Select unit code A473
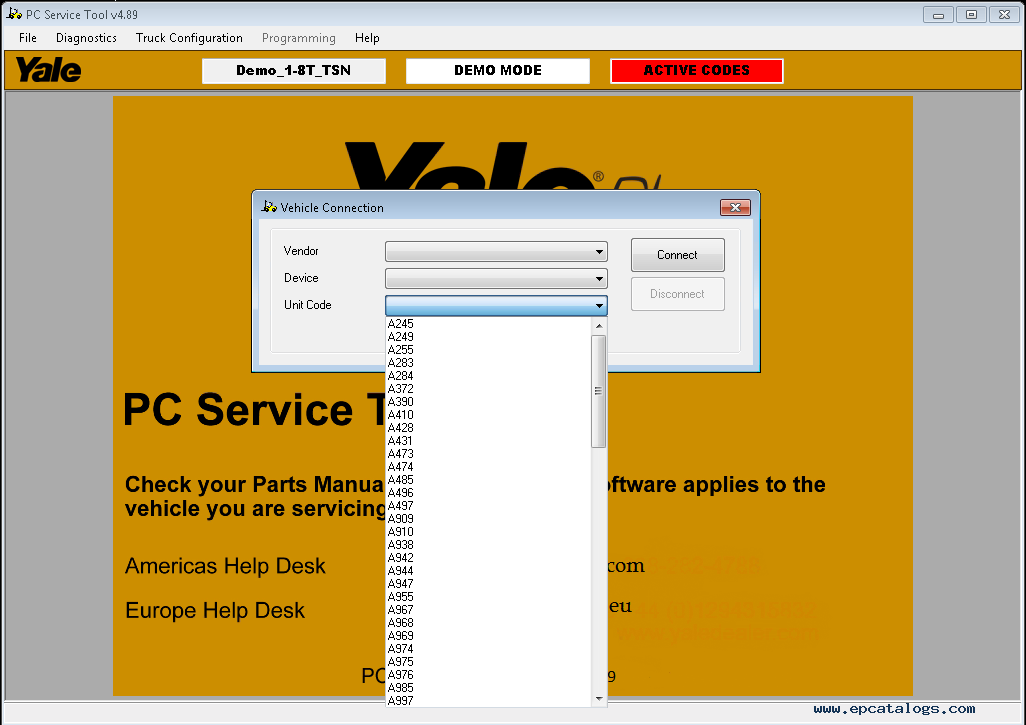This screenshot has width=1026, height=725. [x=488, y=453]
